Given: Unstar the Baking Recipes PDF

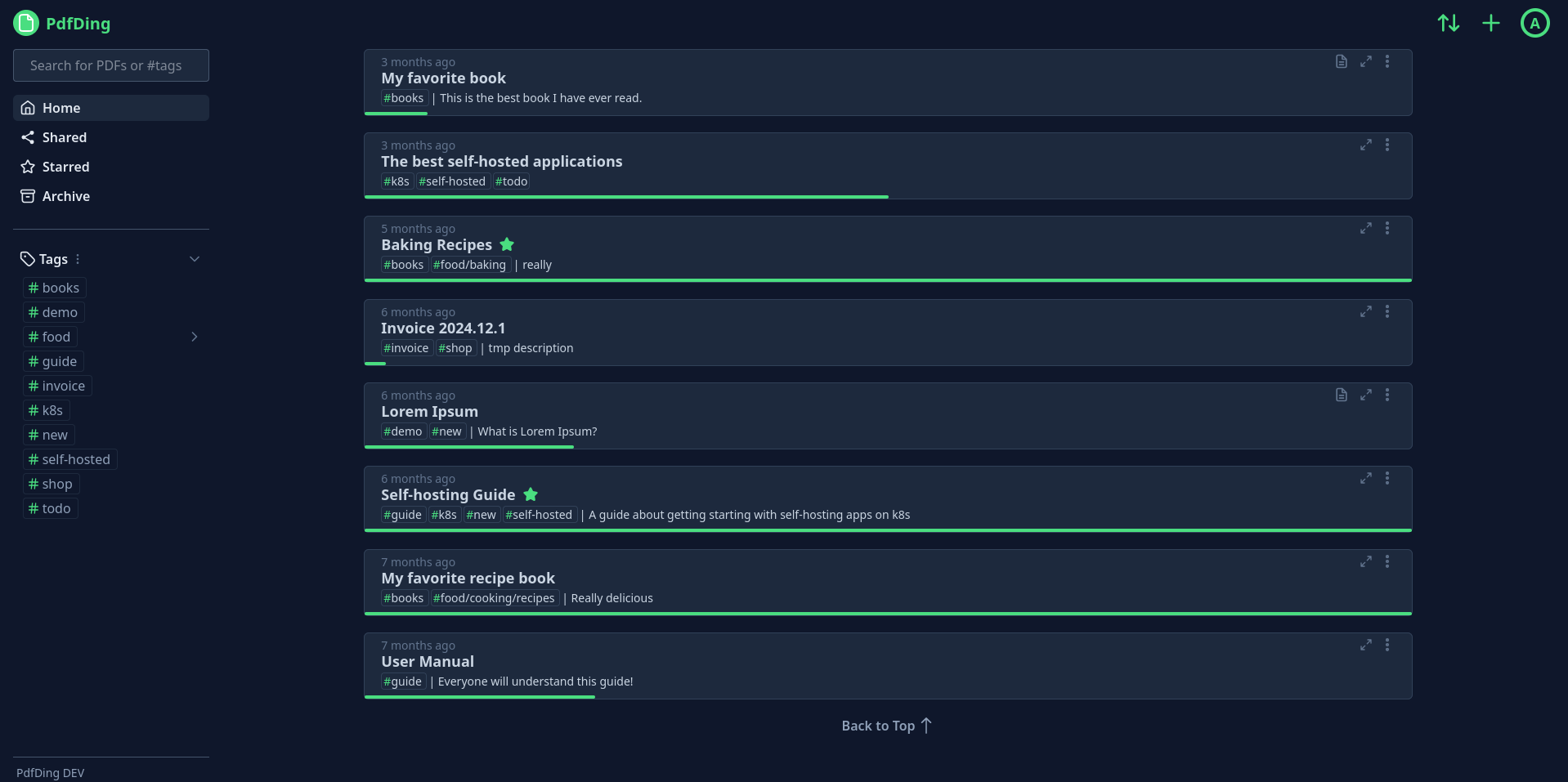Looking at the screenshot, I should click(x=507, y=244).
